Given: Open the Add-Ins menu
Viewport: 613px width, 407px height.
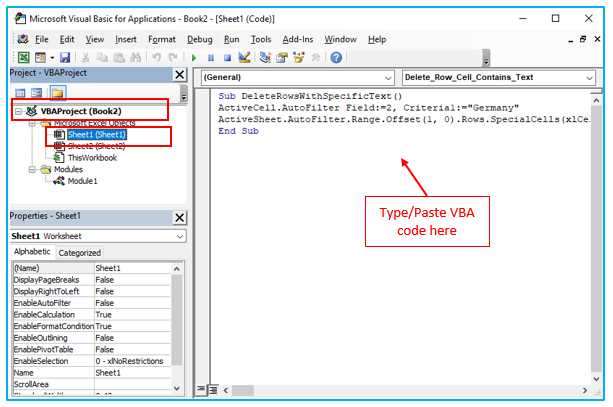Looking at the screenshot, I should pos(298,39).
